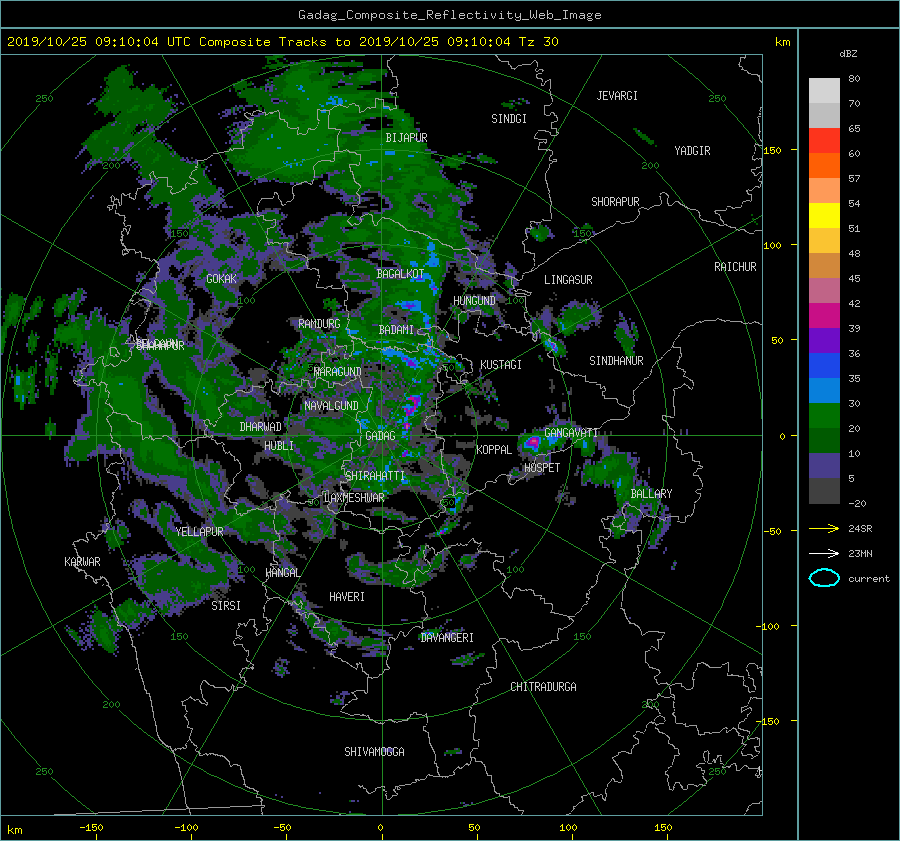Click the NARAGUND city label

338,371
